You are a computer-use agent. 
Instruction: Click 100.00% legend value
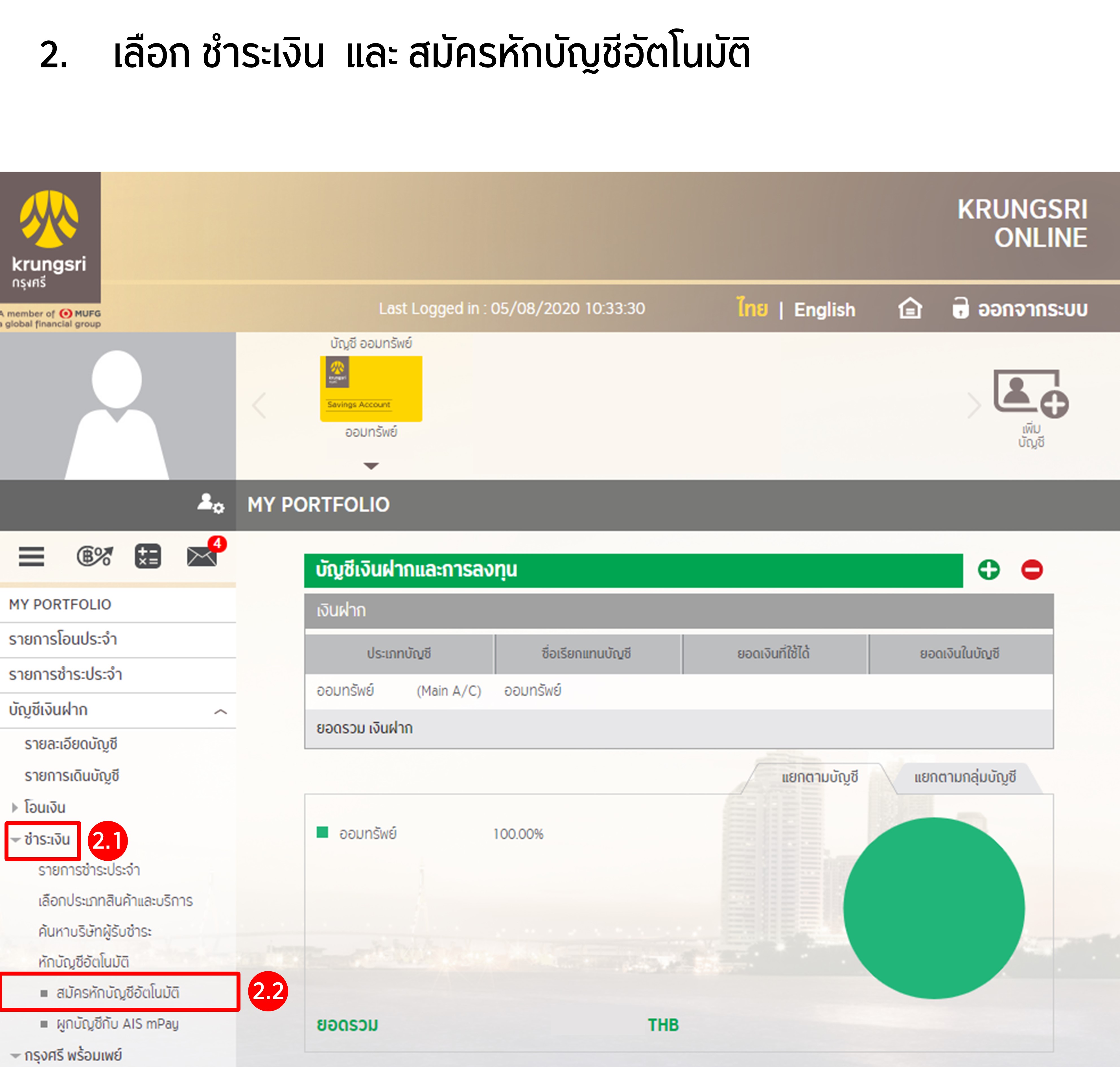coord(518,834)
